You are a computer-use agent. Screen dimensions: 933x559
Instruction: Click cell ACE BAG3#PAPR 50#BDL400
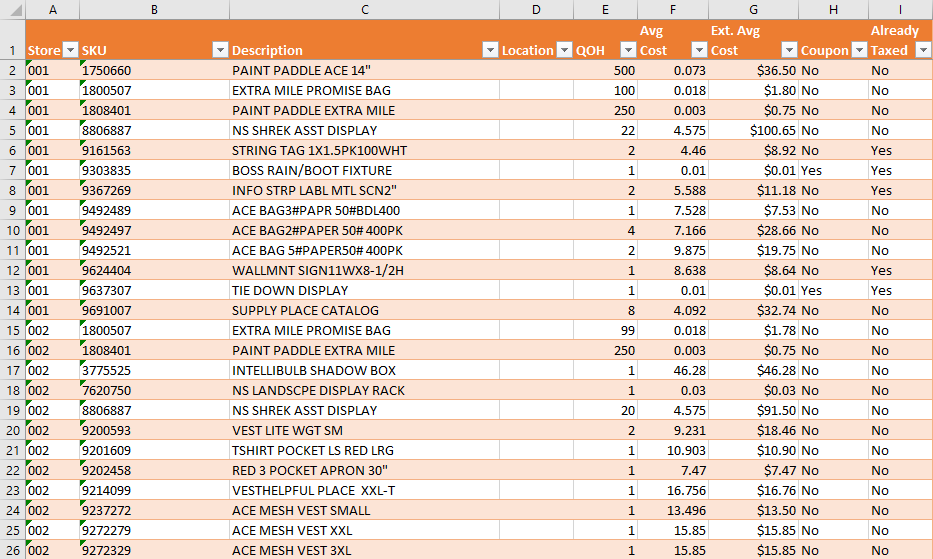click(x=364, y=210)
